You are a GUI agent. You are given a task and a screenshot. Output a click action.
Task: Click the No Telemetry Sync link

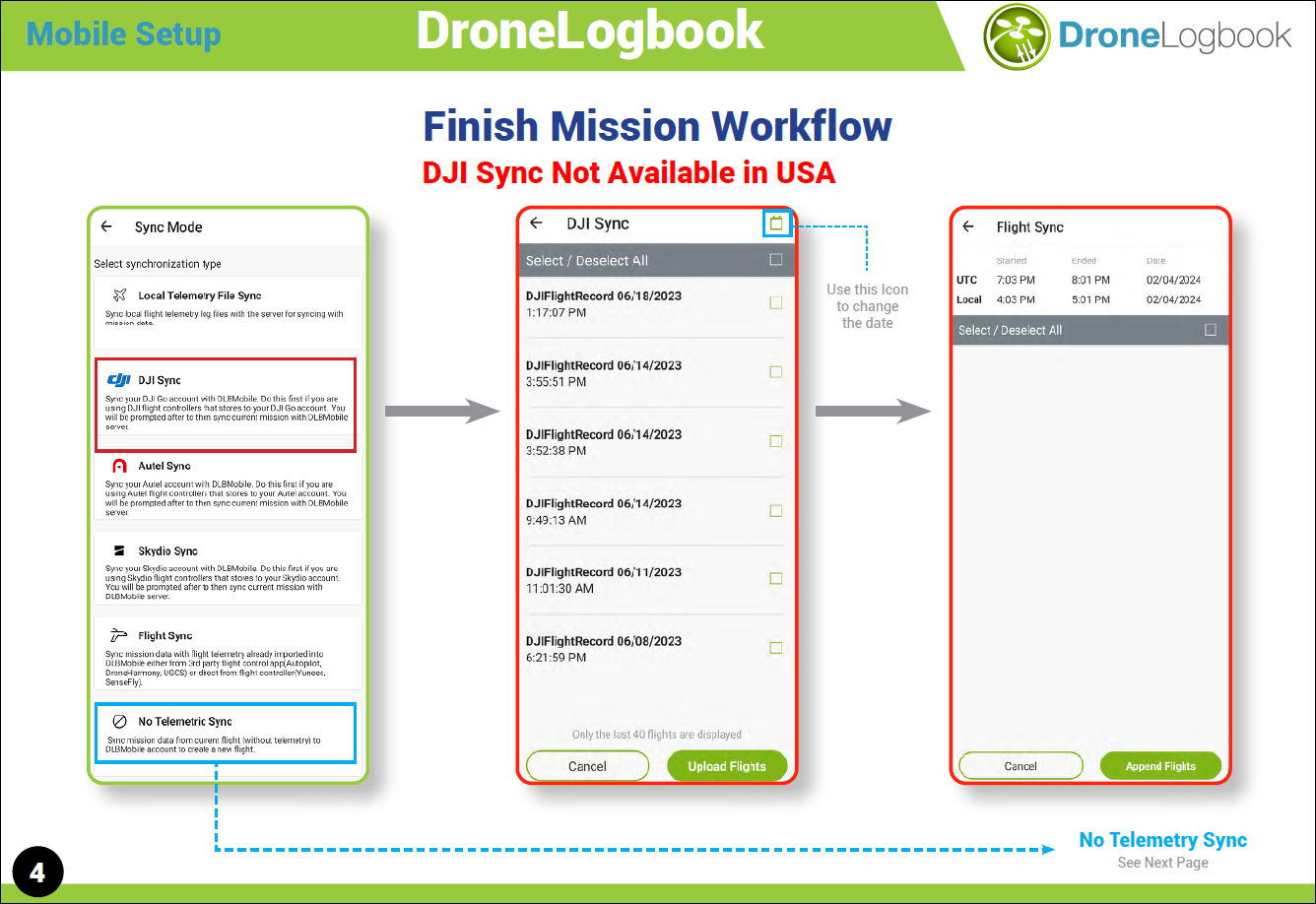tap(1163, 840)
